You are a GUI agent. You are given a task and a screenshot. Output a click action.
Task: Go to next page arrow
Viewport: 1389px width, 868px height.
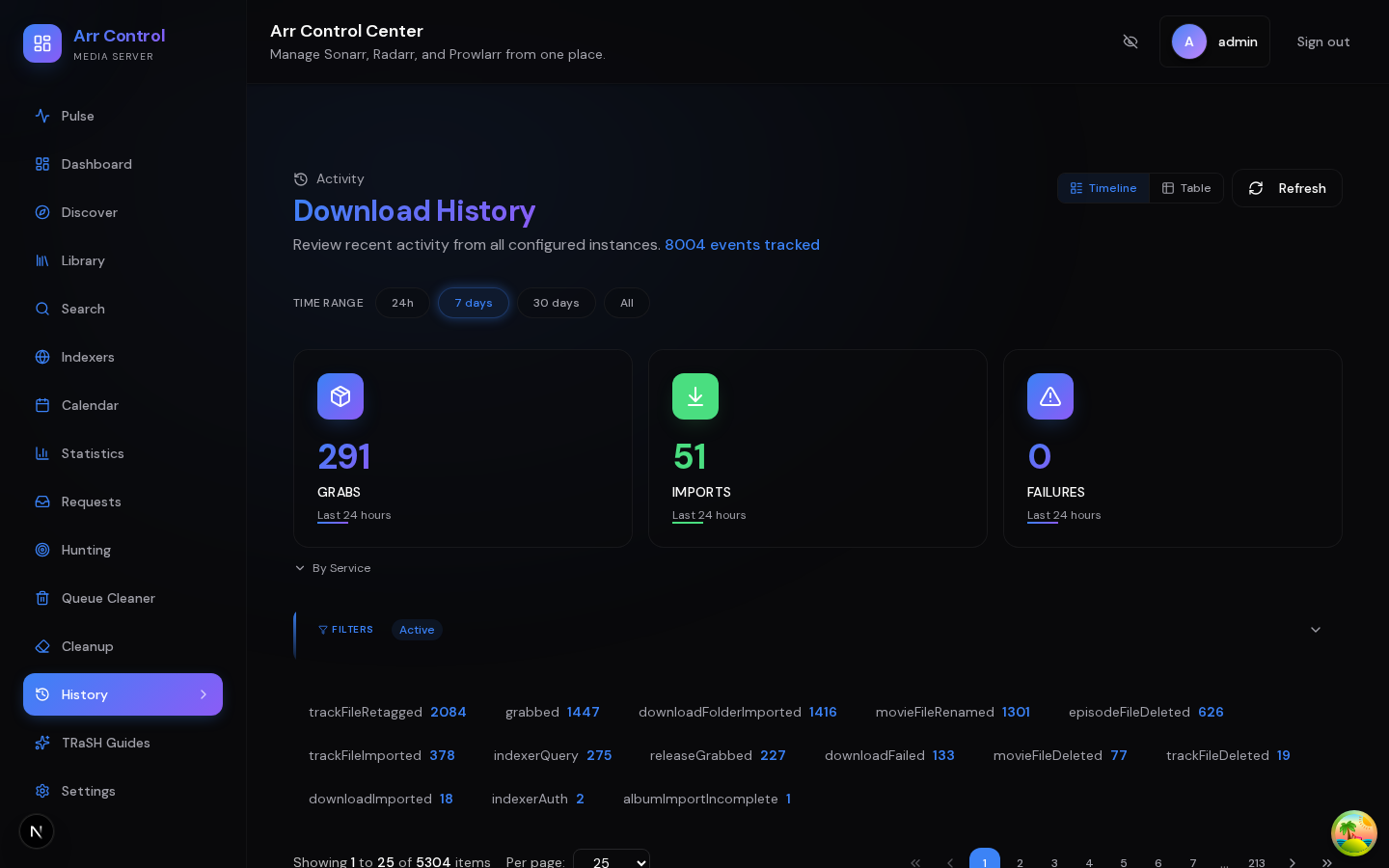tap(1293, 862)
